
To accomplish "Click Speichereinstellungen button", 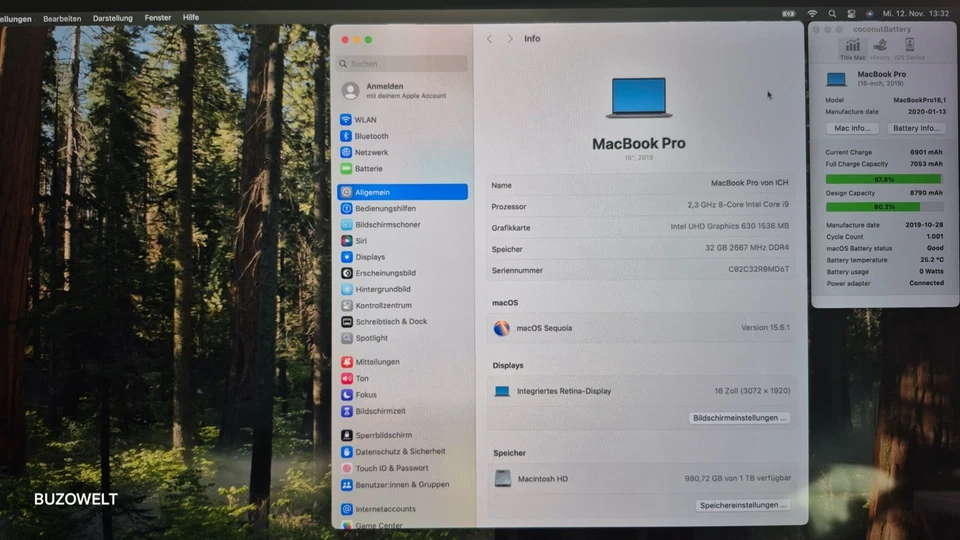I will pyautogui.click(x=743, y=505).
